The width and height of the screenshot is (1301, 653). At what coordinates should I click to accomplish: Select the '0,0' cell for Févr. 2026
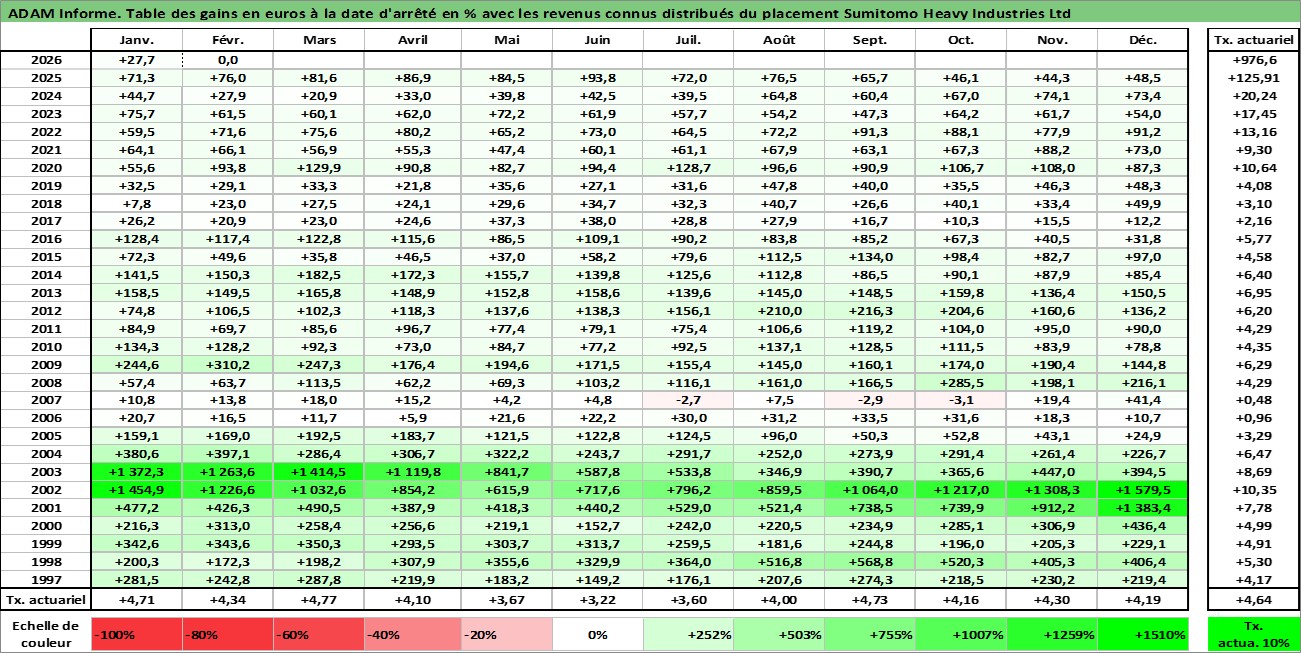point(227,60)
